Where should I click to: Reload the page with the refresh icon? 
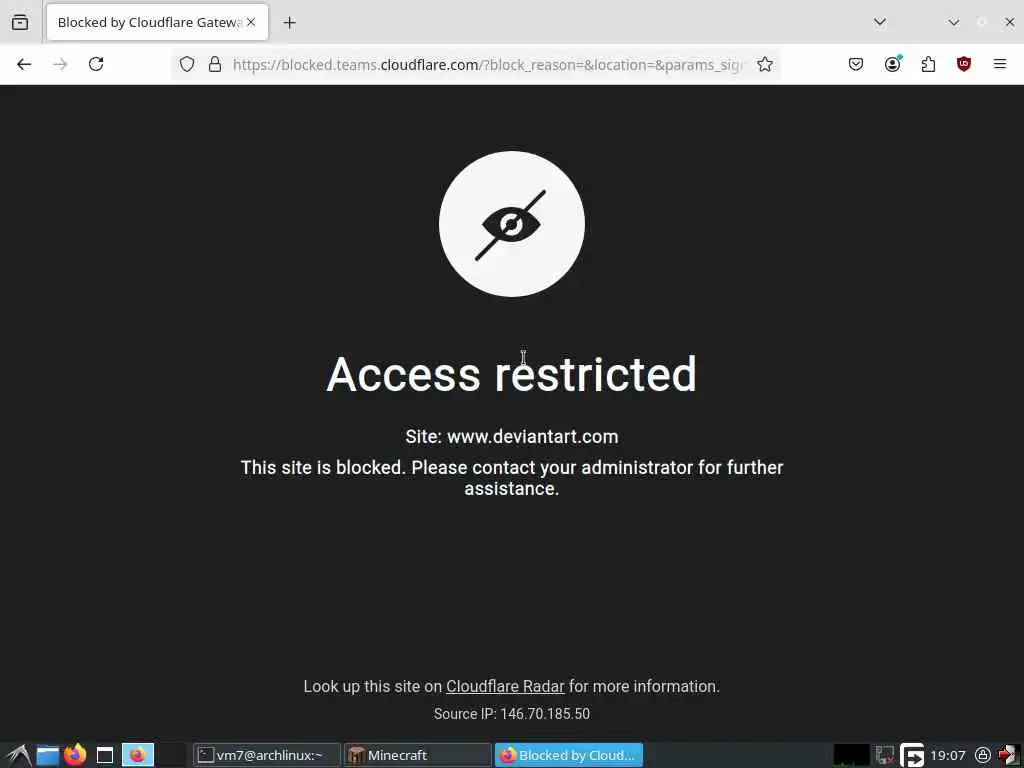96,64
